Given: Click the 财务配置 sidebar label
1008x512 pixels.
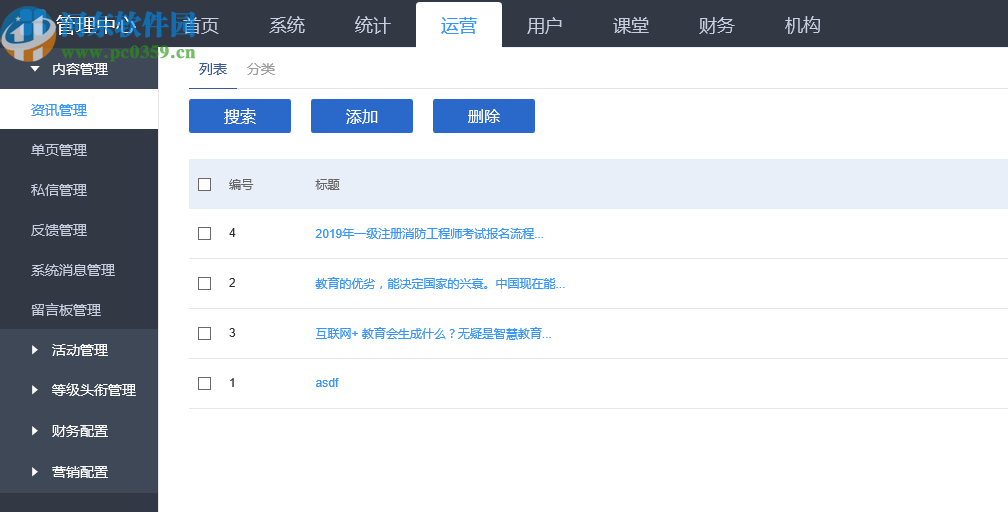Looking at the screenshot, I should [x=80, y=432].
